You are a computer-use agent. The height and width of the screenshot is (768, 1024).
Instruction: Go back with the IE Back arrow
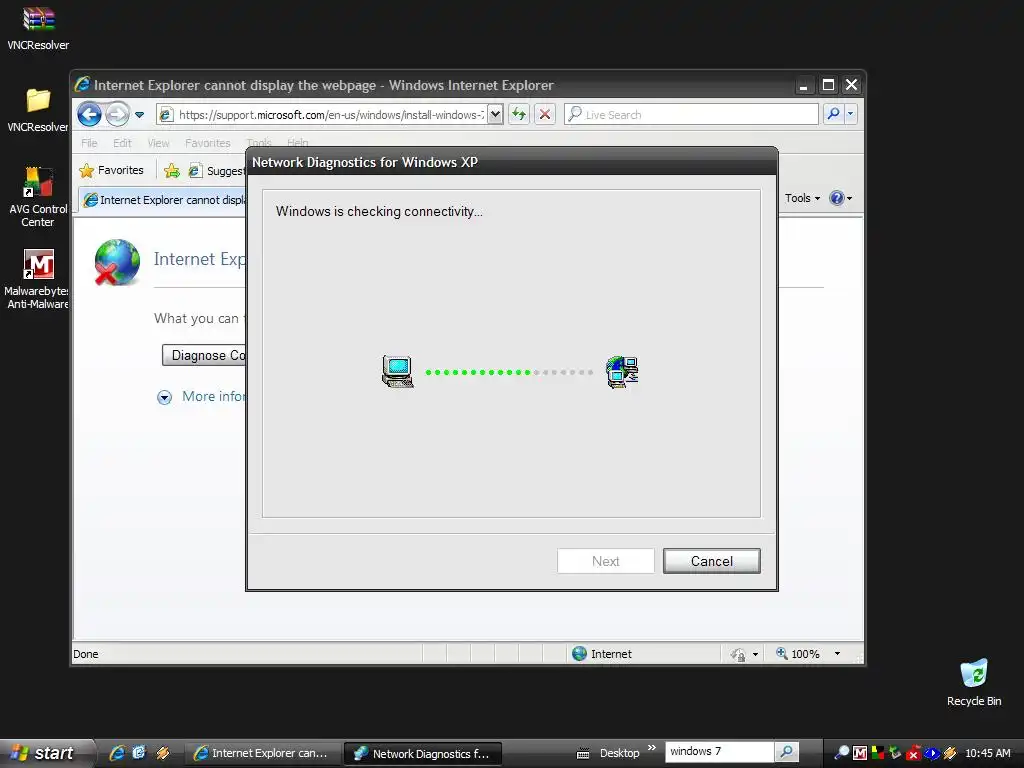[x=89, y=115]
